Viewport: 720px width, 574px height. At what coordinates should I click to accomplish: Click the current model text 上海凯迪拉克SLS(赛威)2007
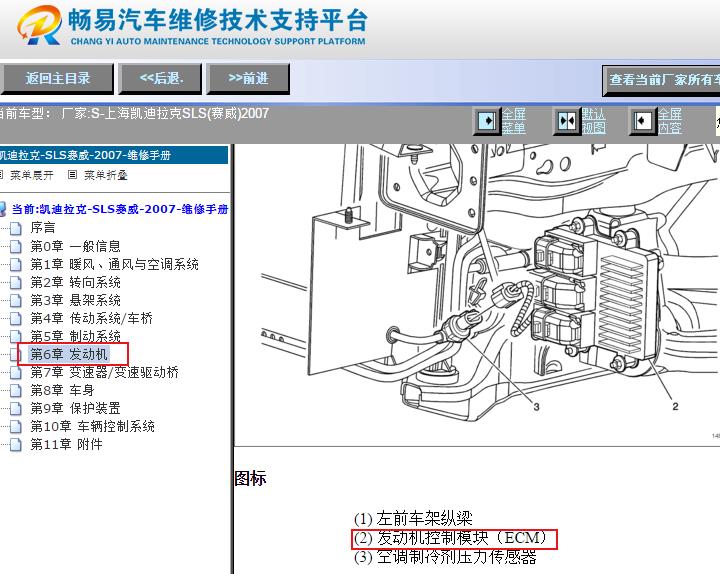187,113
